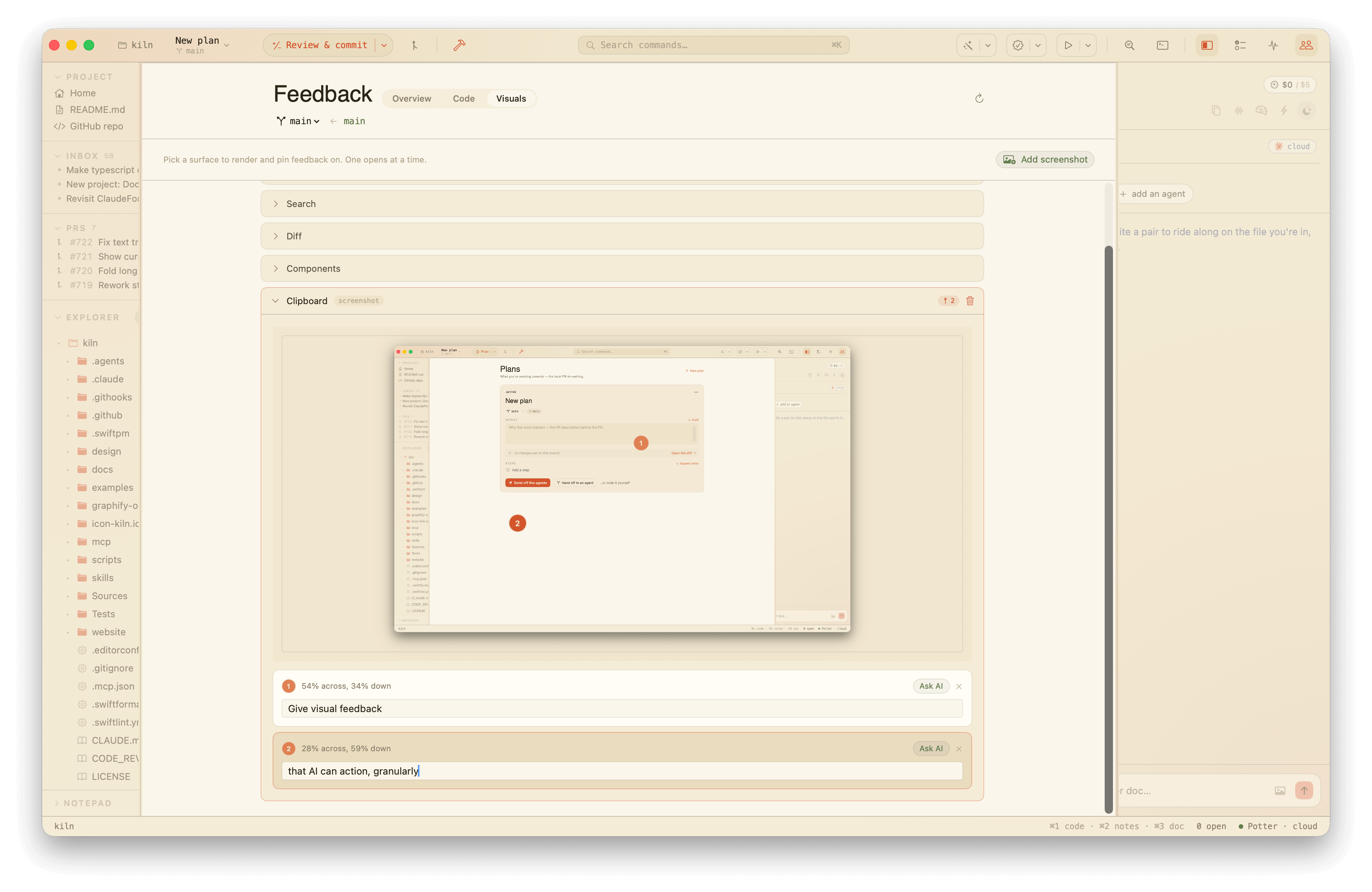Open the search-in-text magnifier icon
Screen dimensions: 1372x892
tap(1130, 45)
